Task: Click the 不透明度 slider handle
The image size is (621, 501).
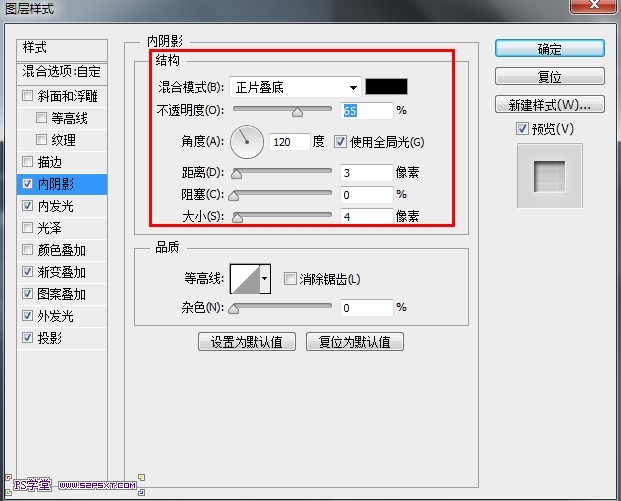Action: pyautogui.click(x=297, y=112)
